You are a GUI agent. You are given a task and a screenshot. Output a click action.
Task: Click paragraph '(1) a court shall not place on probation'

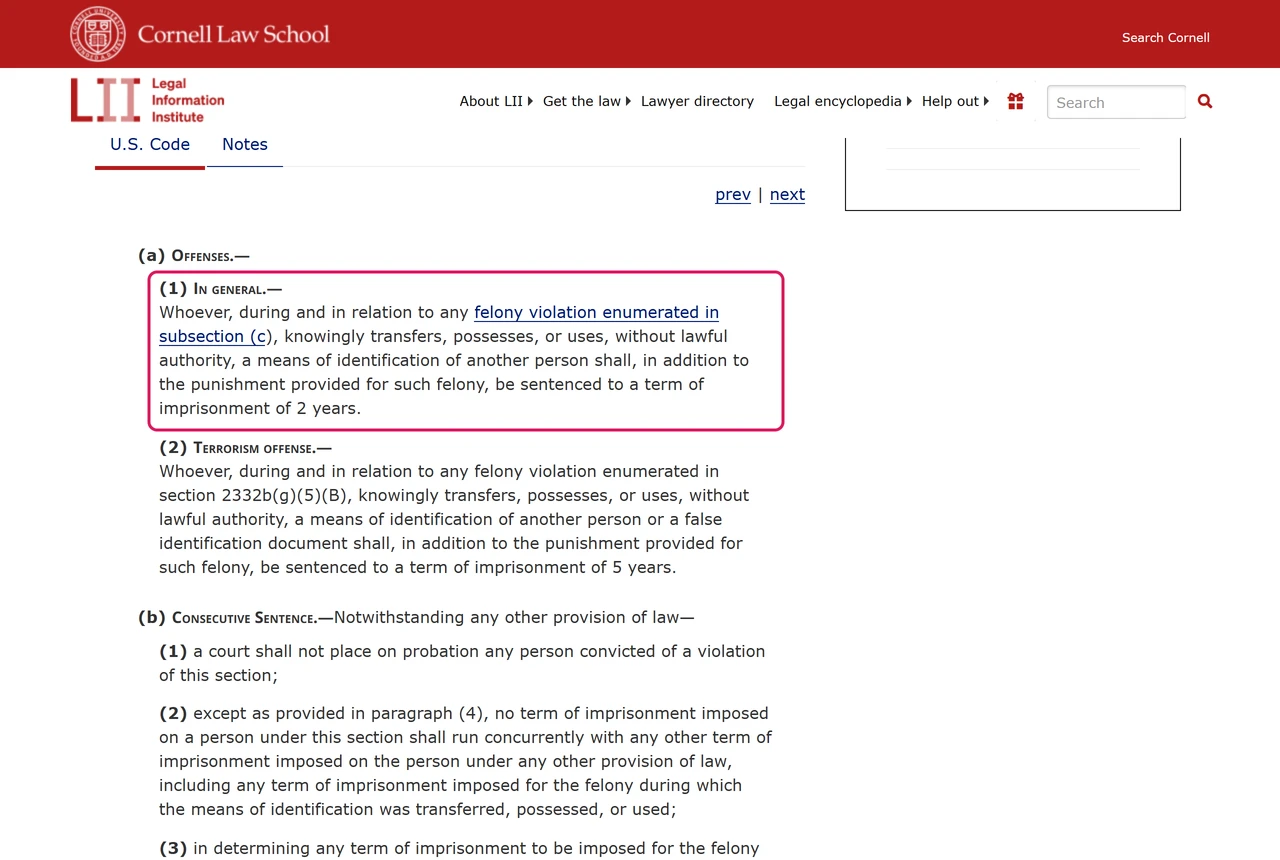click(462, 663)
